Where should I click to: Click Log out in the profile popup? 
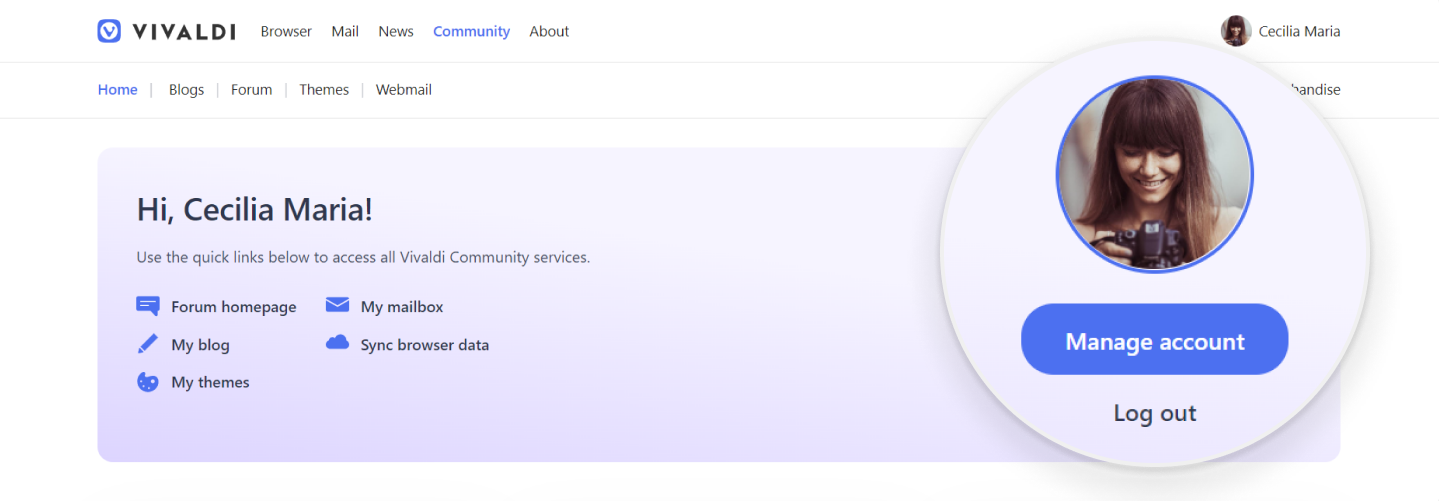tap(1155, 413)
